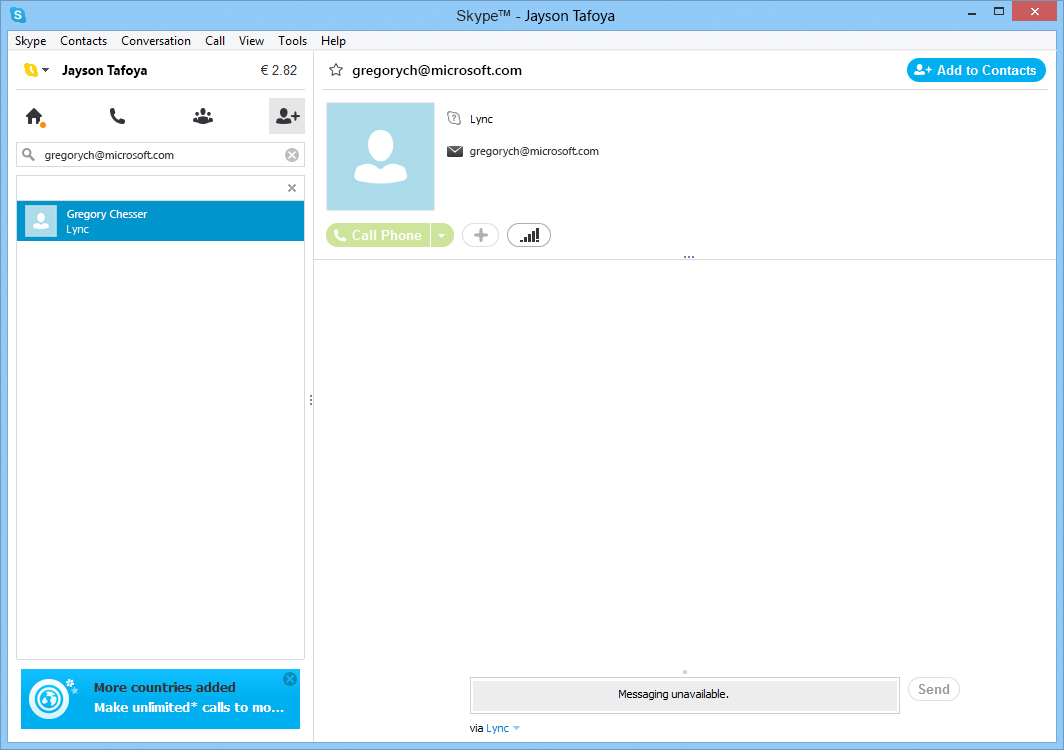
Task: Clear the search field with the X icon
Action: [x=292, y=155]
